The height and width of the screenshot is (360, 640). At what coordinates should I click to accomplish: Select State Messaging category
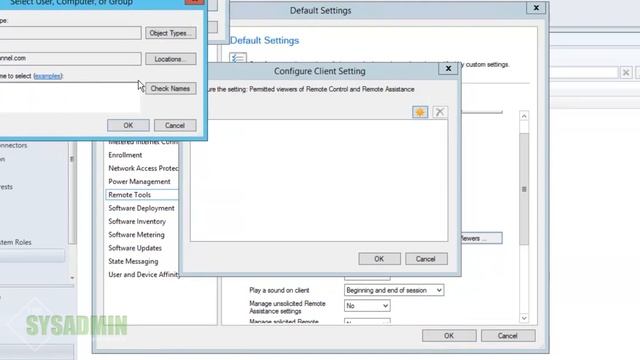(x=133, y=261)
